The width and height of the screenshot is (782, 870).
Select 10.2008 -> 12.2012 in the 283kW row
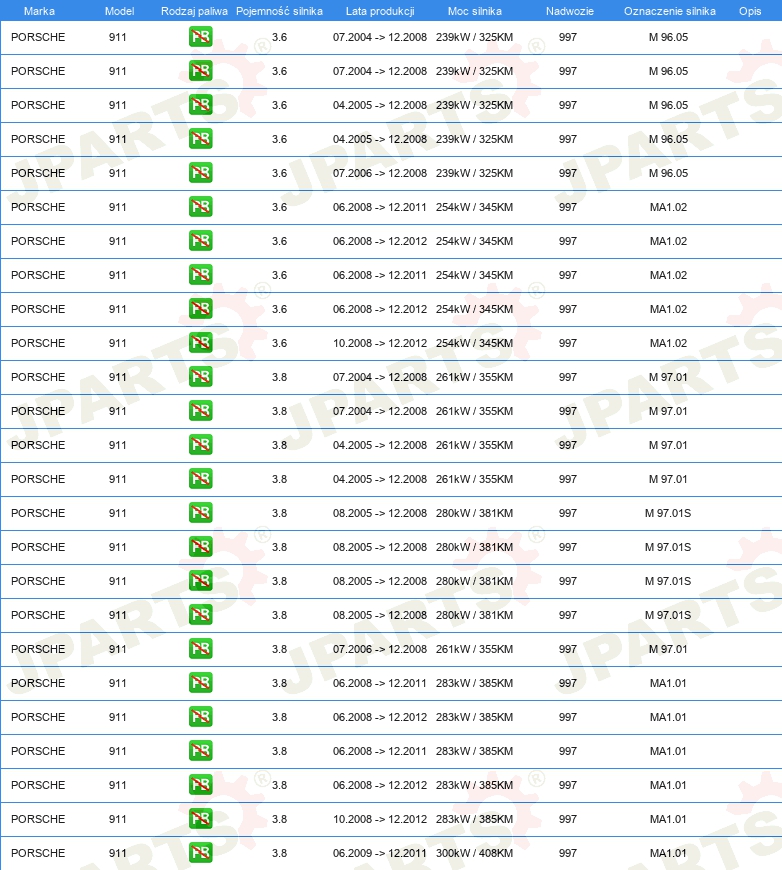pos(380,819)
